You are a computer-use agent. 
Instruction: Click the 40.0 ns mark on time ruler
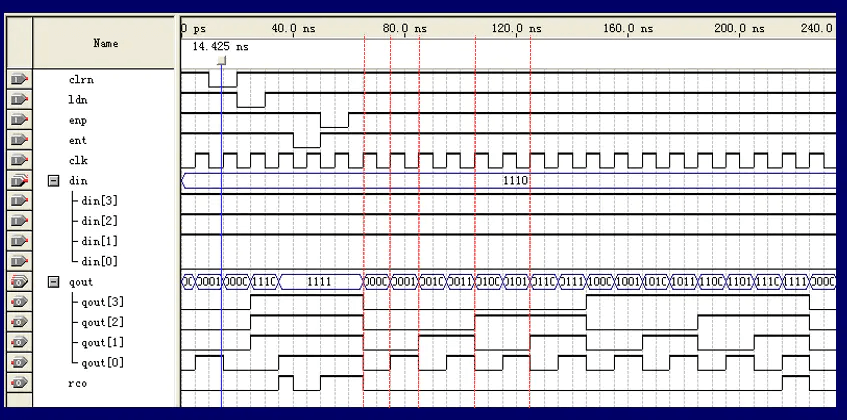pos(293,28)
